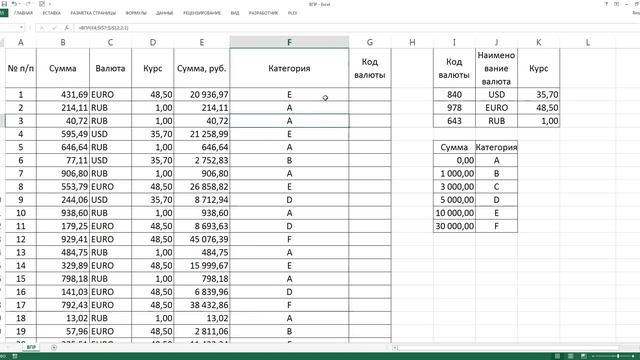Viewport: 640px width, 360px height.
Task: Click the horizontal scrollbar at bottom
Action: click(x=510, y=348)
